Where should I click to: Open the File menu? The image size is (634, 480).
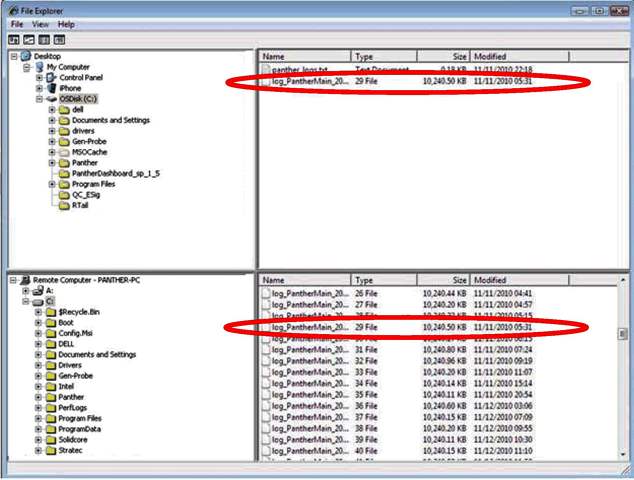(17, 23)
